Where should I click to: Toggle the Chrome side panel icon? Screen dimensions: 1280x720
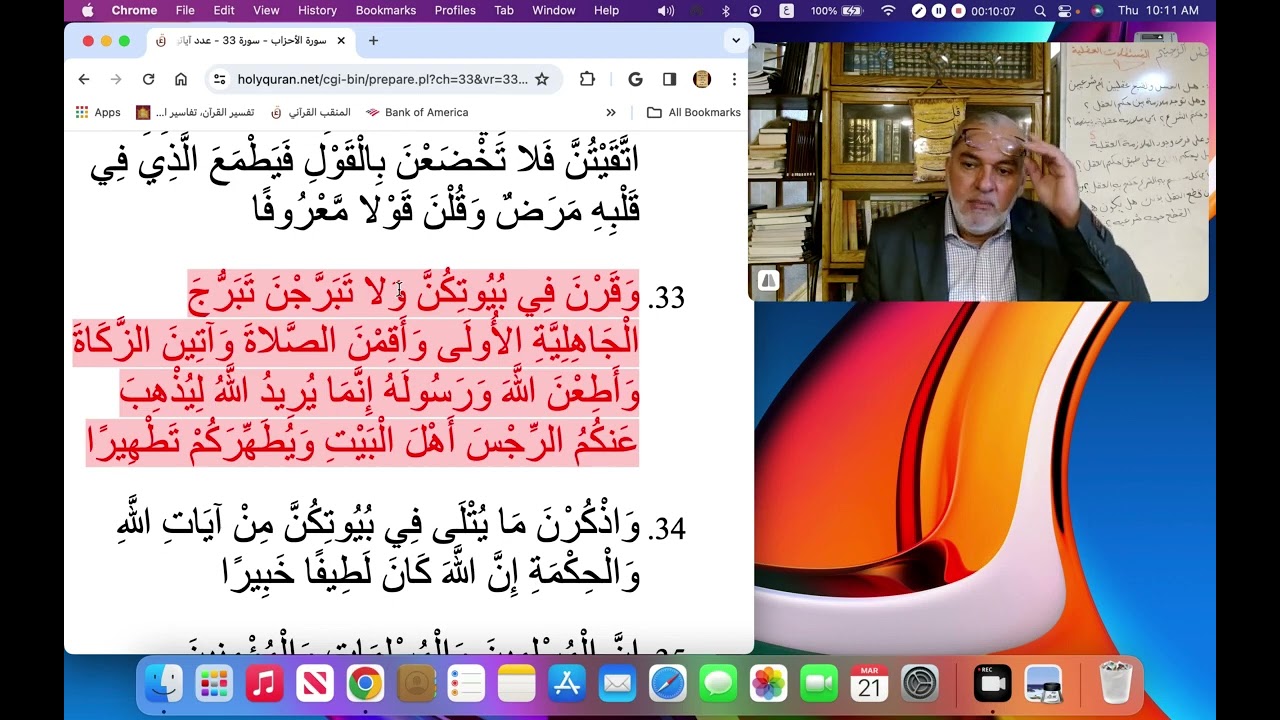[669, 79]
